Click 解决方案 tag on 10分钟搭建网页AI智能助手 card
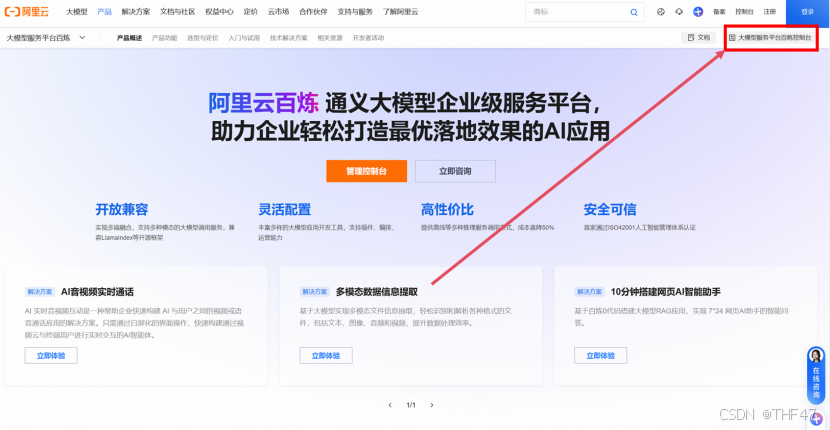 [589, 292]
